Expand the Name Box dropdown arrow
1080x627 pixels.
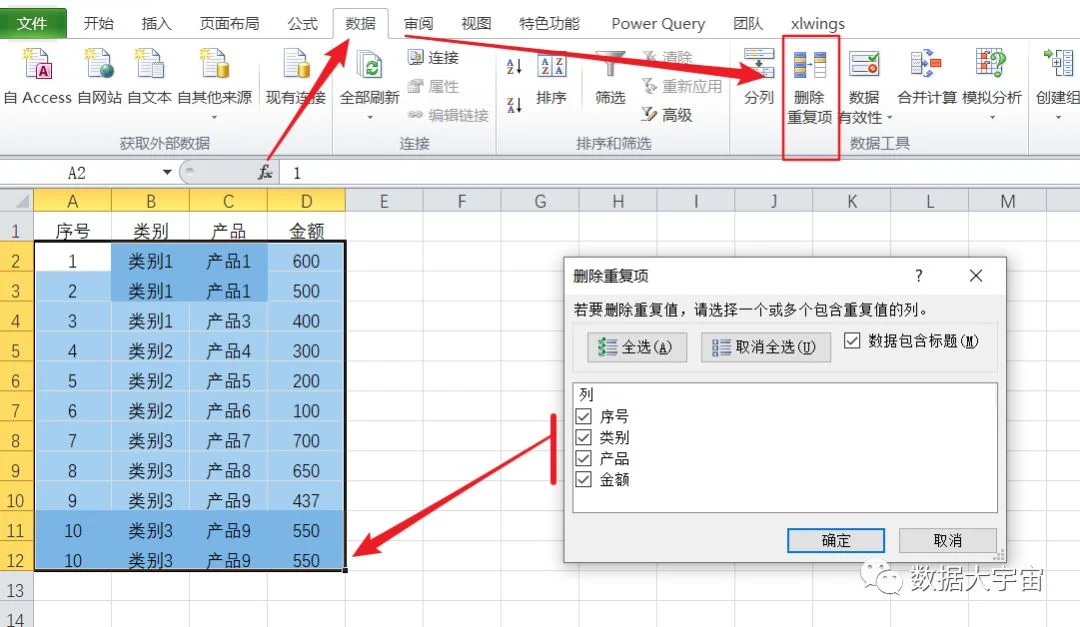167,172
